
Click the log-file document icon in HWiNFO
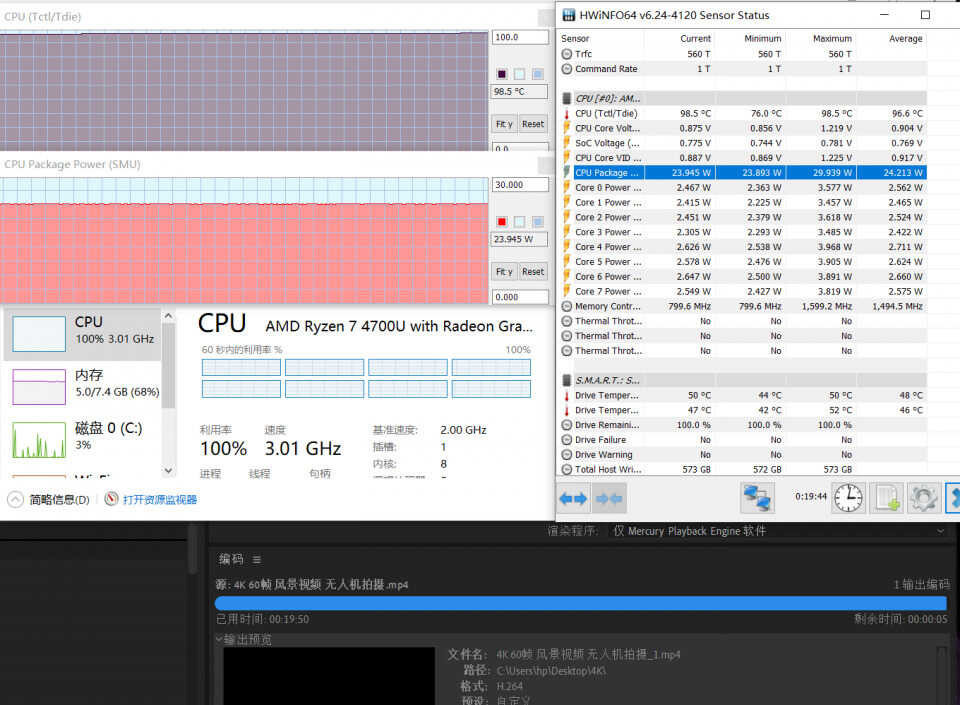point(887,498)
